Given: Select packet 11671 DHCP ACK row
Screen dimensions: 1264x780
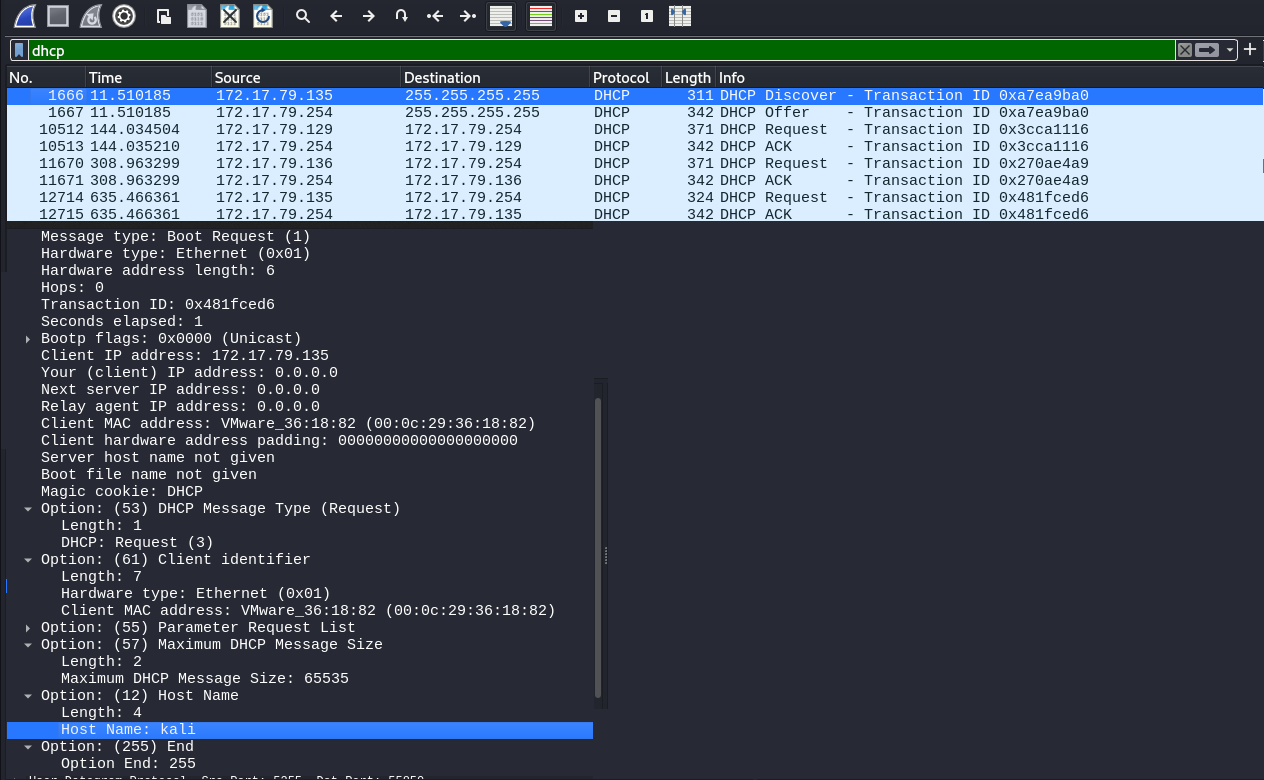Looking at the screenshot, I should [635, 181].
